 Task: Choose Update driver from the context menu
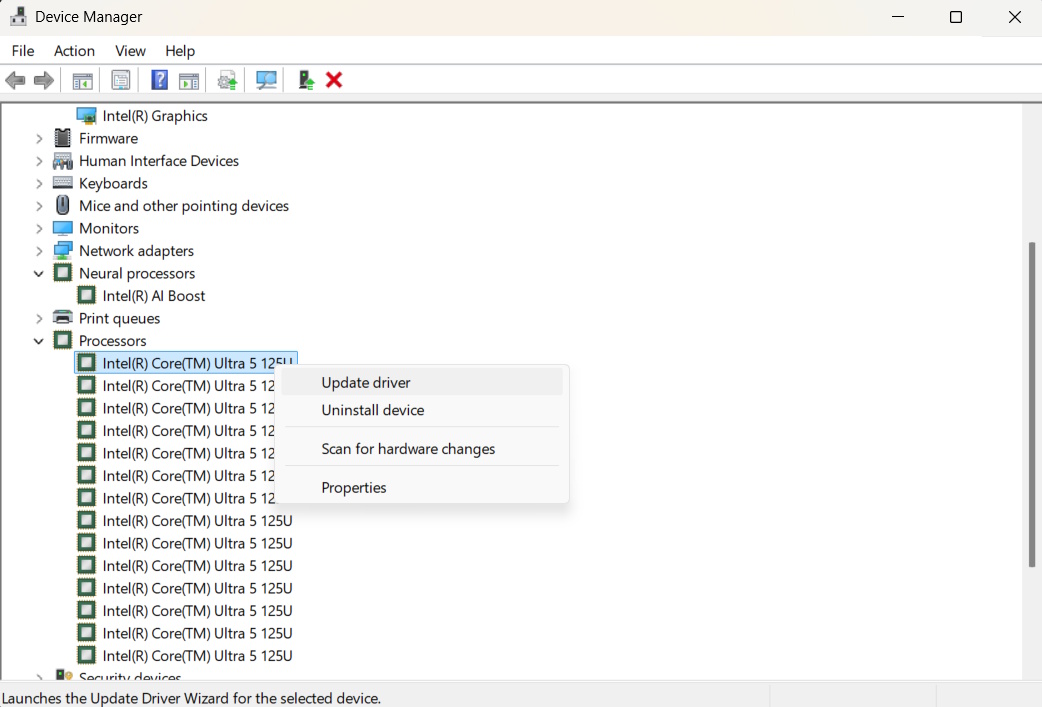(x=366, y=382)
